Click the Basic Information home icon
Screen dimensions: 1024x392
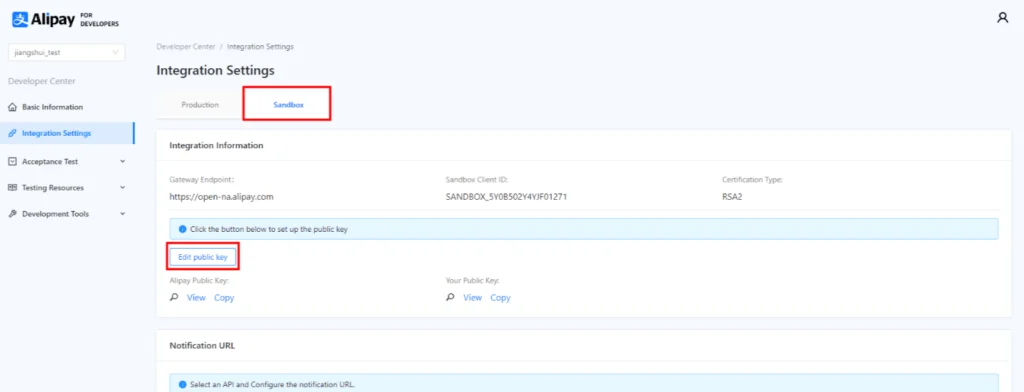[x=12, y=107]
